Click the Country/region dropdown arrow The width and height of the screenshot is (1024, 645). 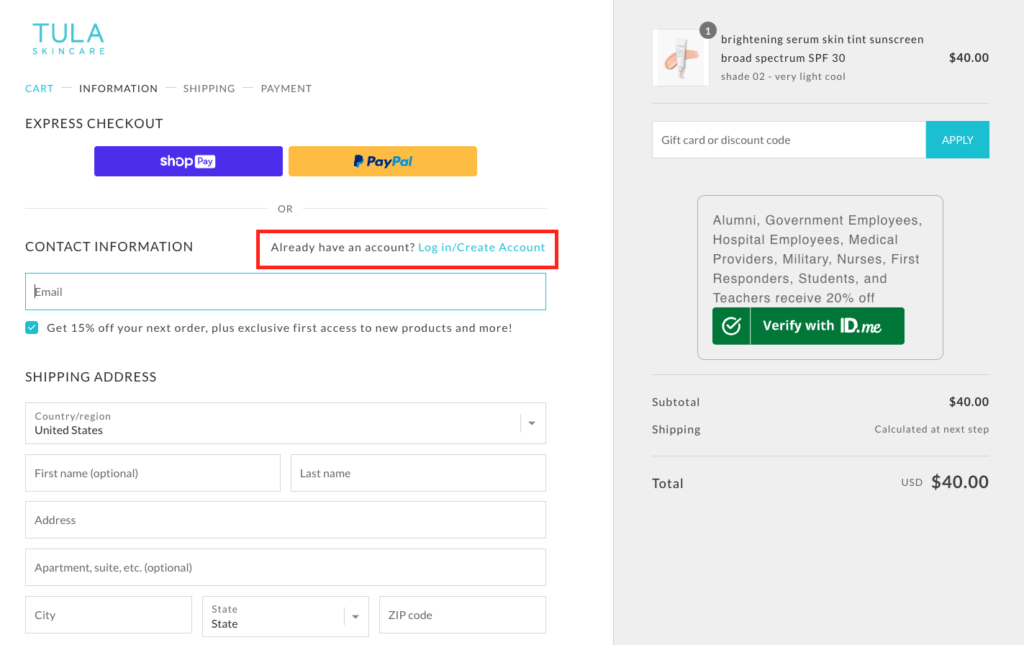(x=531, y=423)
